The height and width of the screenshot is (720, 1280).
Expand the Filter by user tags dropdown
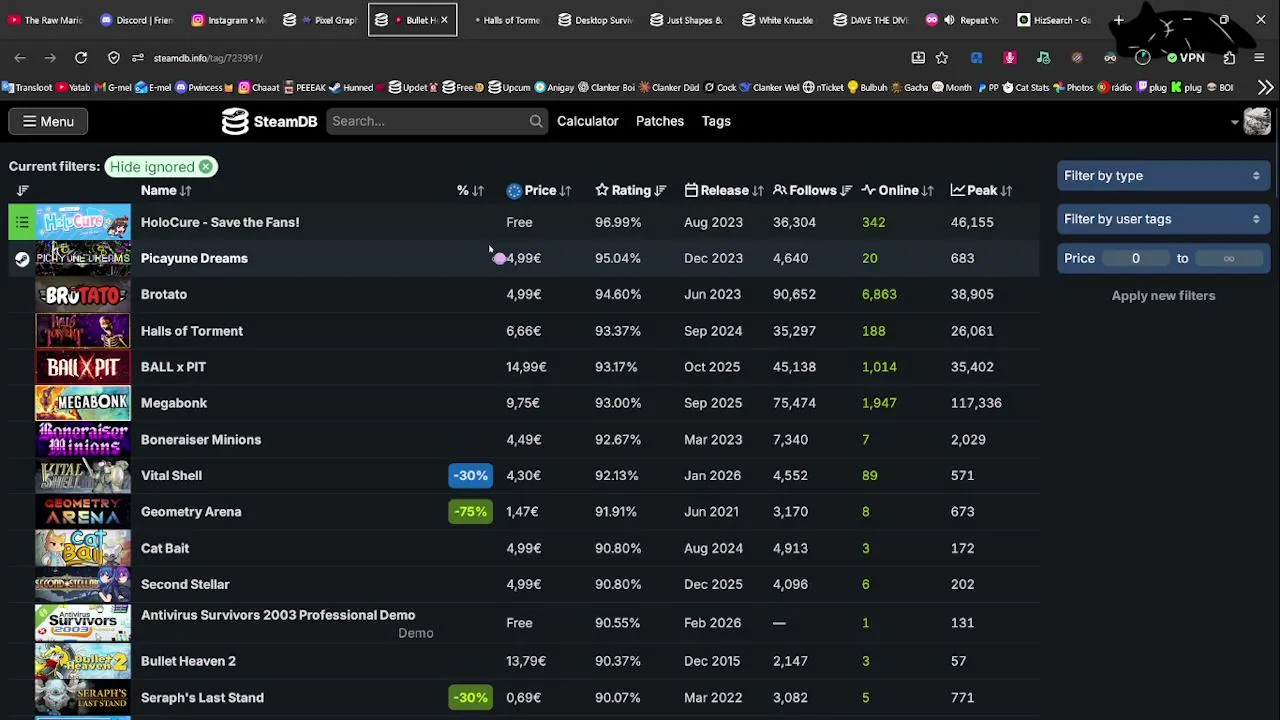(x=1163, y=219)
